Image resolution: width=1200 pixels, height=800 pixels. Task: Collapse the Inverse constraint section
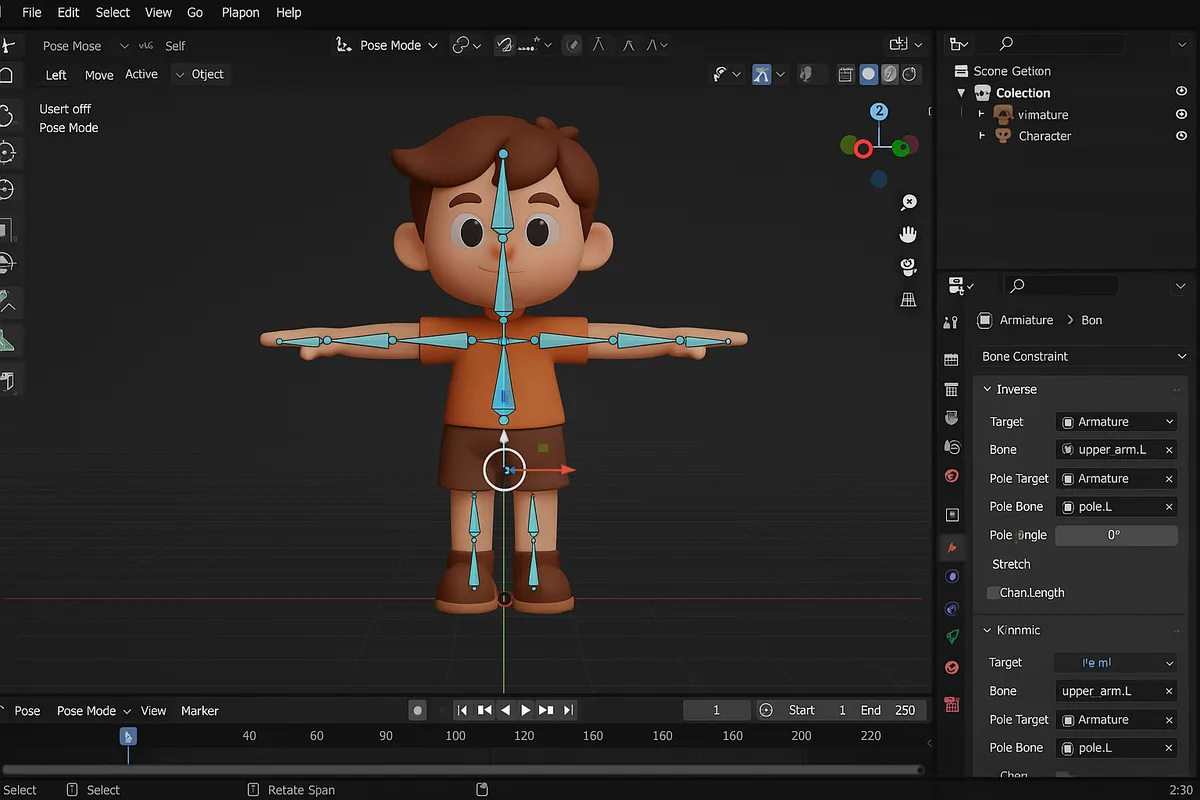[988, 389]
